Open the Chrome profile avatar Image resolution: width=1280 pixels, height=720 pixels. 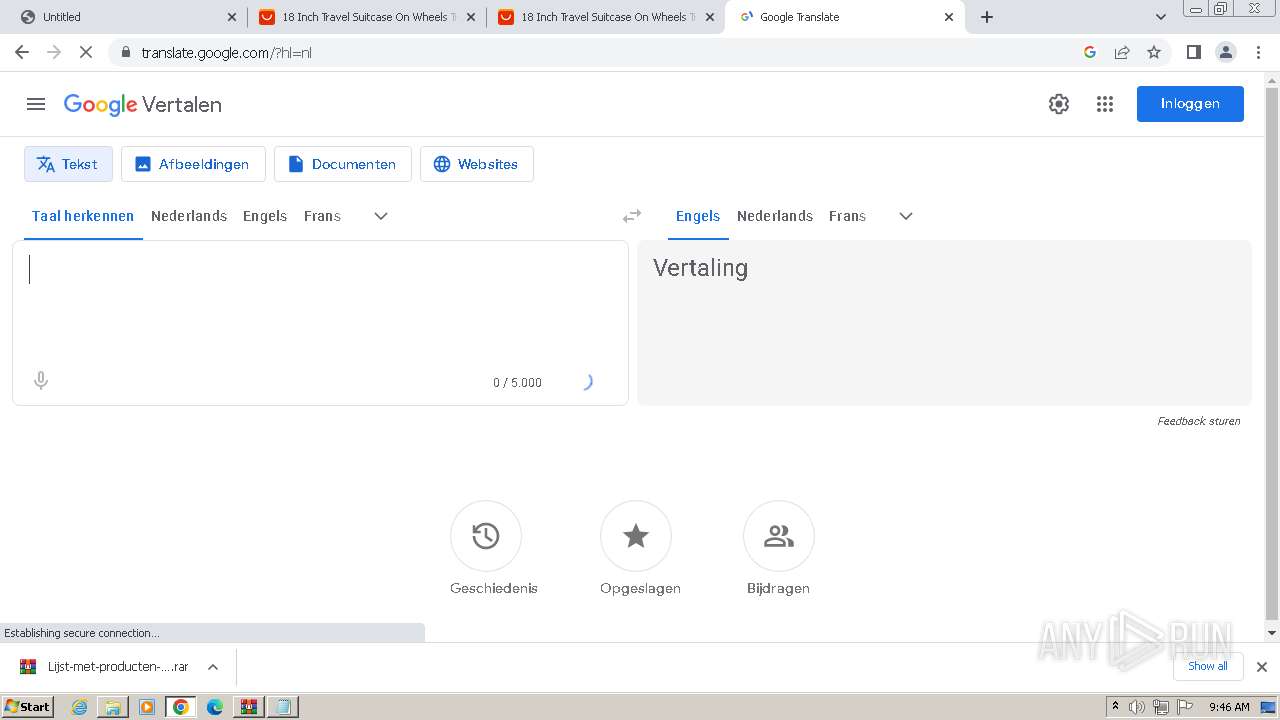coord(1226,52)
